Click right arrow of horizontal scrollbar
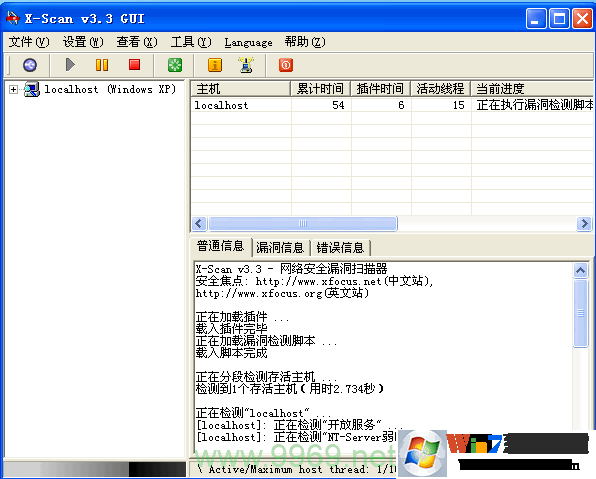Screen dimensions: 596x479 click(x=584, y=224)
